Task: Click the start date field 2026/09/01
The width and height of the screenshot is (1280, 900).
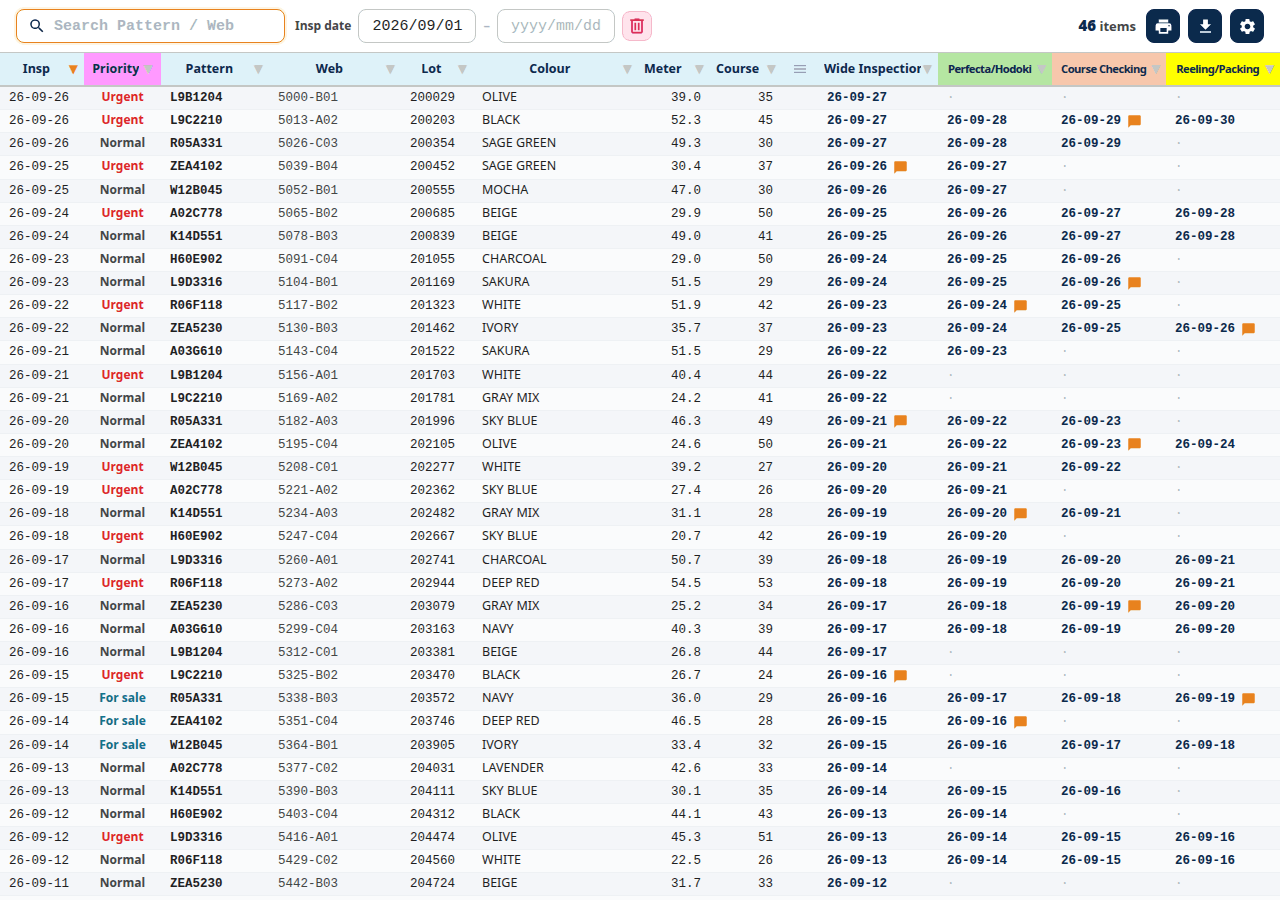Action: coord(417,26)
